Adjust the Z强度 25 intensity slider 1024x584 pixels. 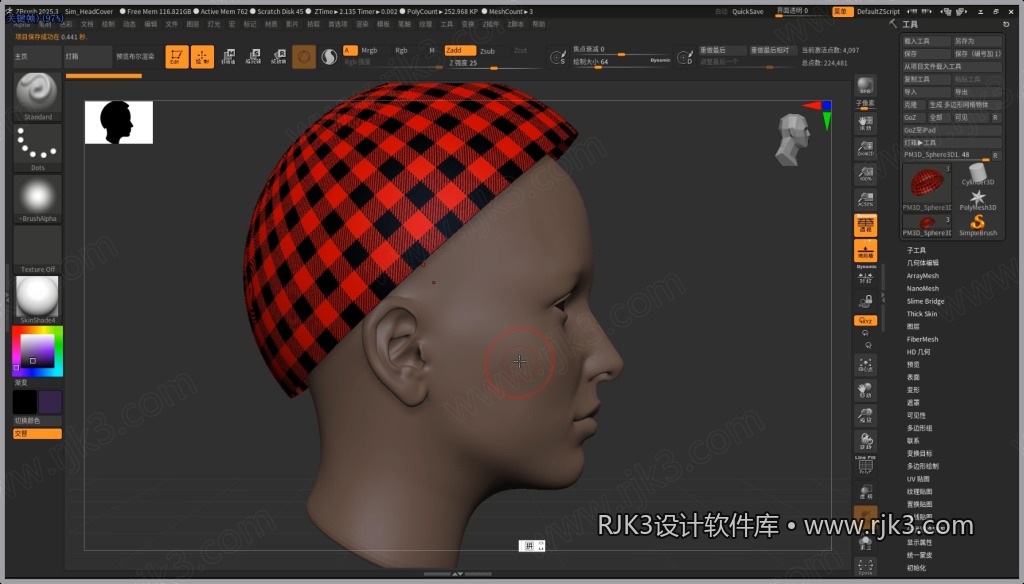(x=494, y=63)
